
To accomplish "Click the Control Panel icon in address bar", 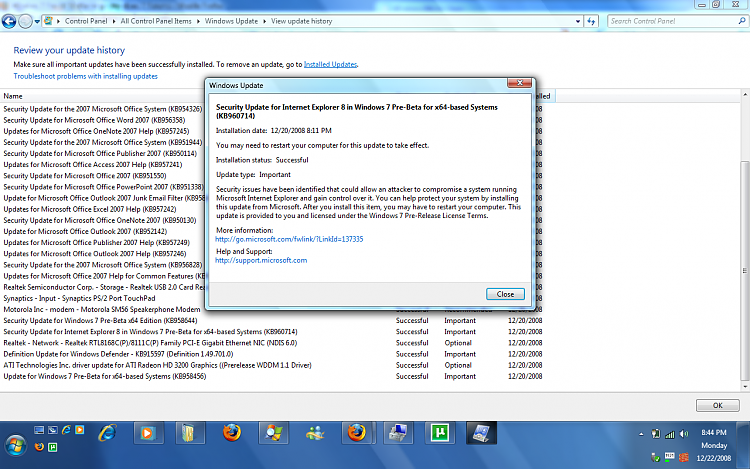I will pyautogui.click(x=48, y=21).
